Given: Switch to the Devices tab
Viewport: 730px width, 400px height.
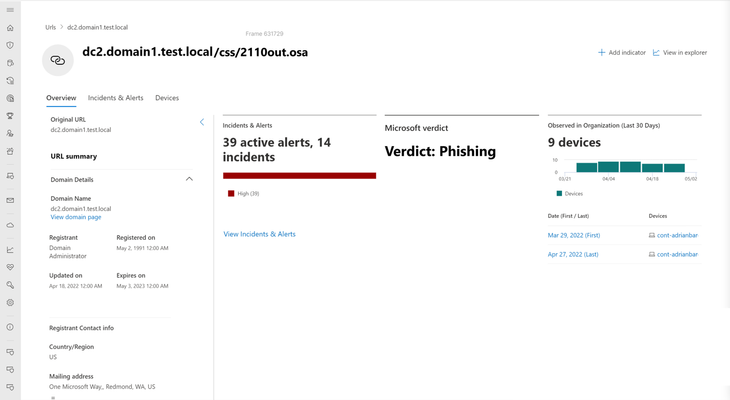Looking at the screenshot, I should [x=167, y=98].
